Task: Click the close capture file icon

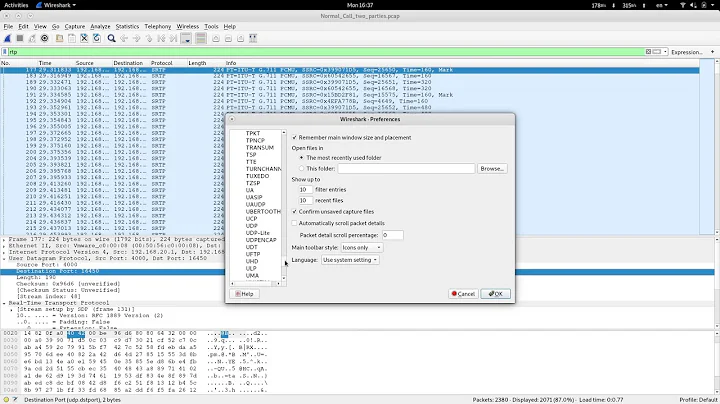Action: 84,39
